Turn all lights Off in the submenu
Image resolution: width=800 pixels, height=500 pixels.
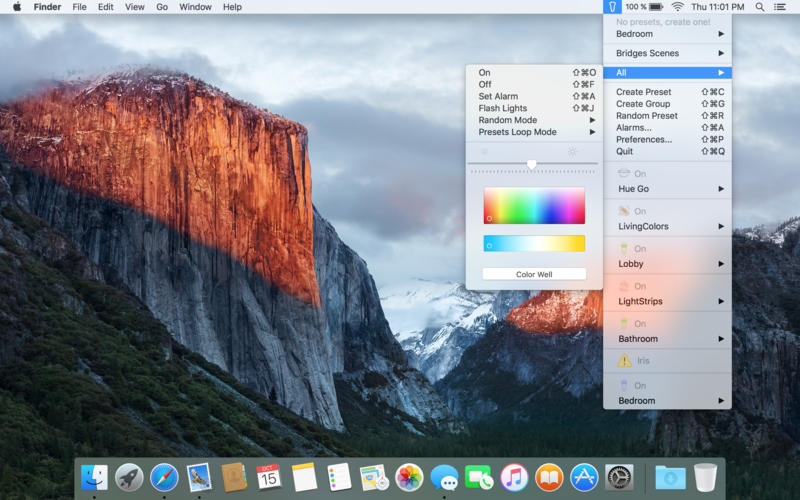[x=485, y=85]
